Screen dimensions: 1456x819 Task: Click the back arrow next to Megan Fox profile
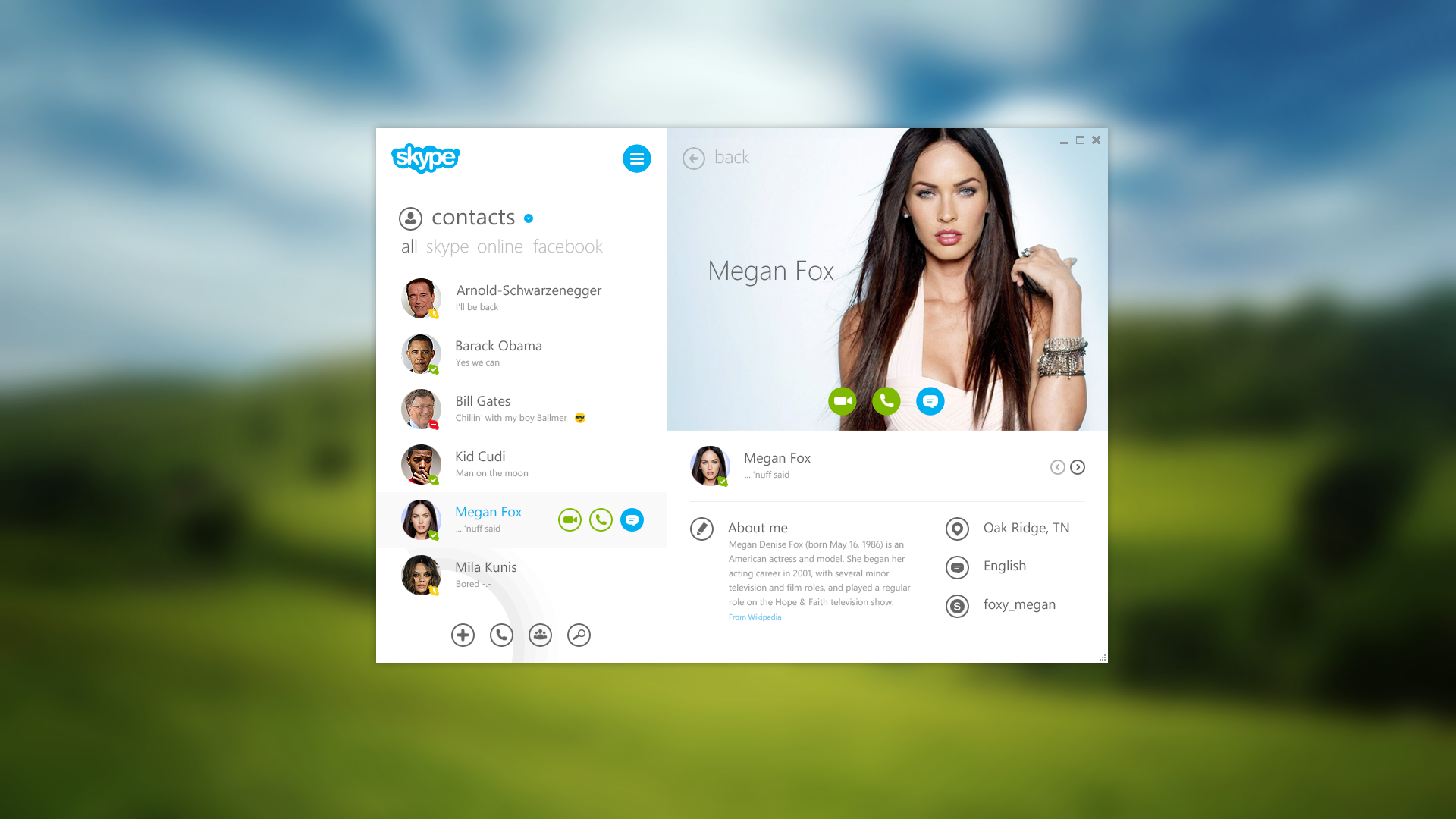[693, 156]
